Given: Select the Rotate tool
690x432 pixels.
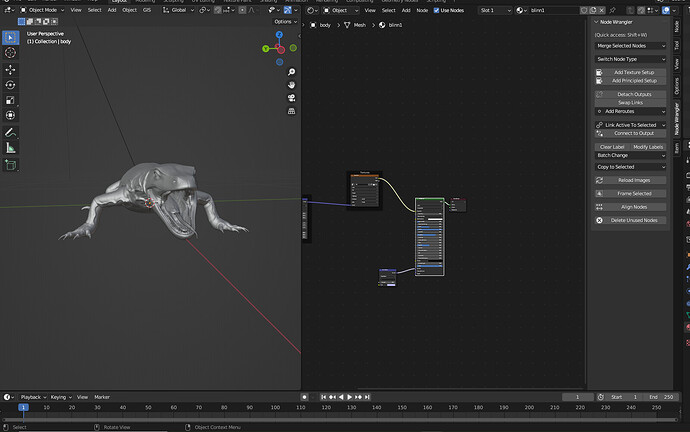Looking at the screenshot, I should click(x=10, y=85).
